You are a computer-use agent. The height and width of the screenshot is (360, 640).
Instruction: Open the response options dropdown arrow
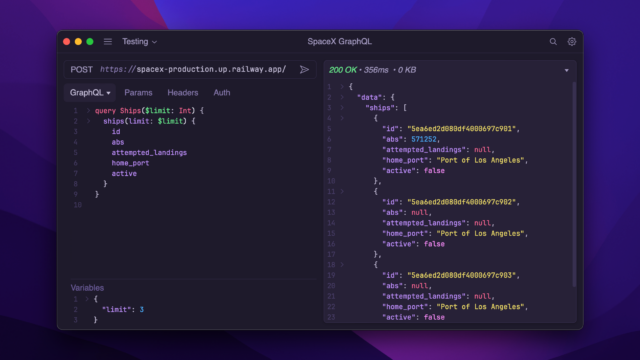(x=567, y=70)
